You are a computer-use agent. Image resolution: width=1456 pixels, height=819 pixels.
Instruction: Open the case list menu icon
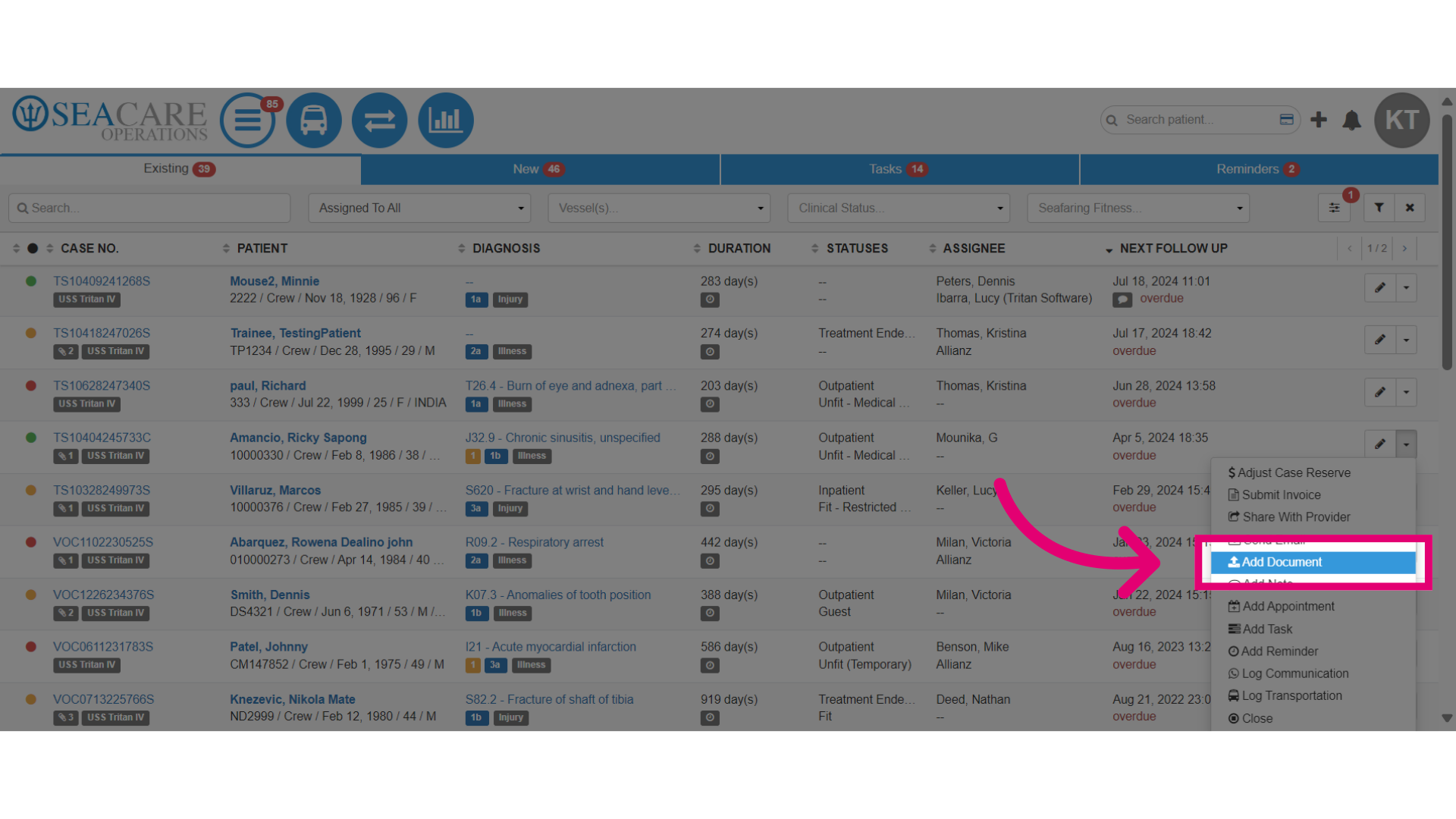point(247,121)
